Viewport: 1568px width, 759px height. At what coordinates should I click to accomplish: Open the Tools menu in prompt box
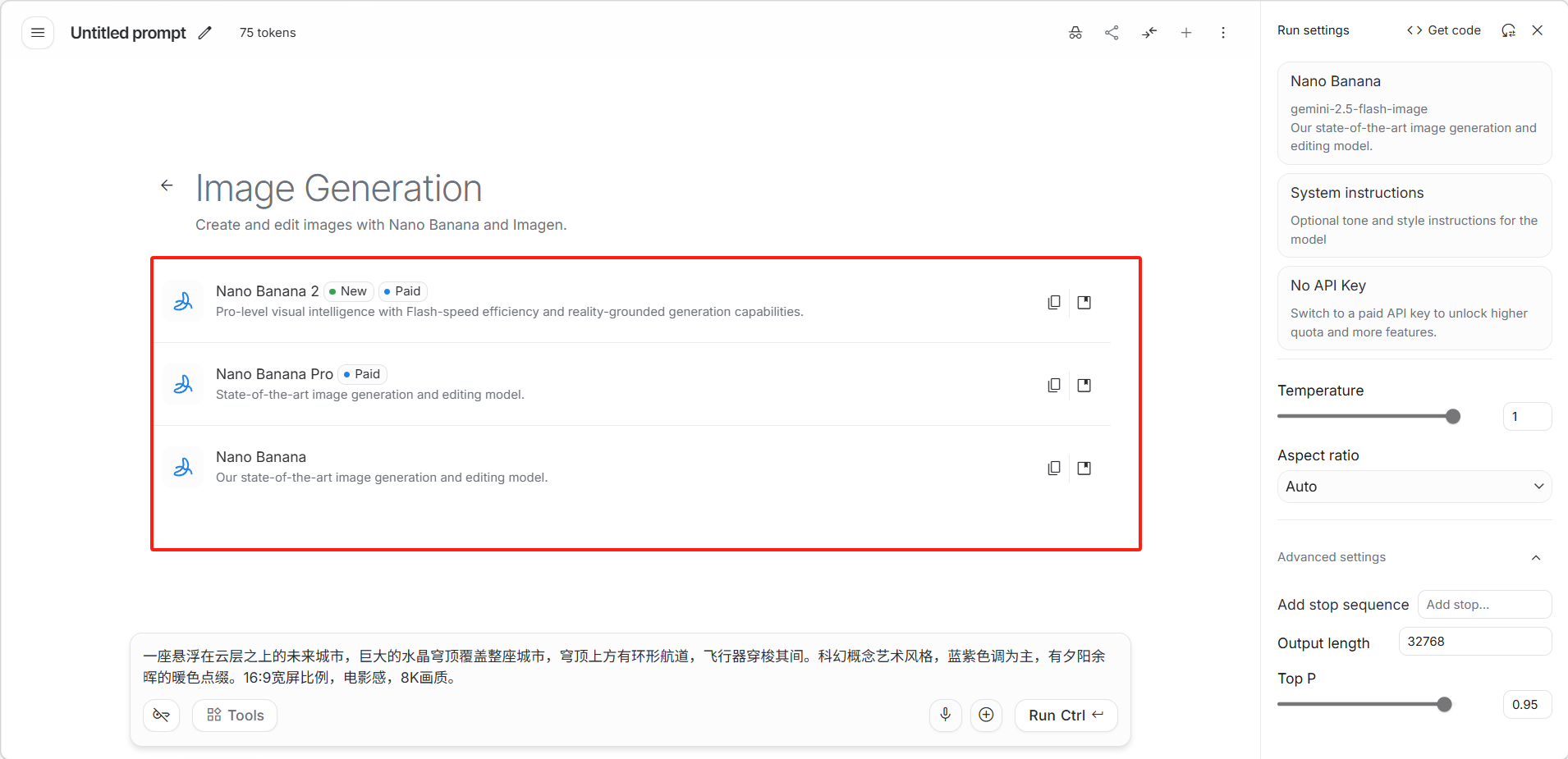click(x=235, y=716)
